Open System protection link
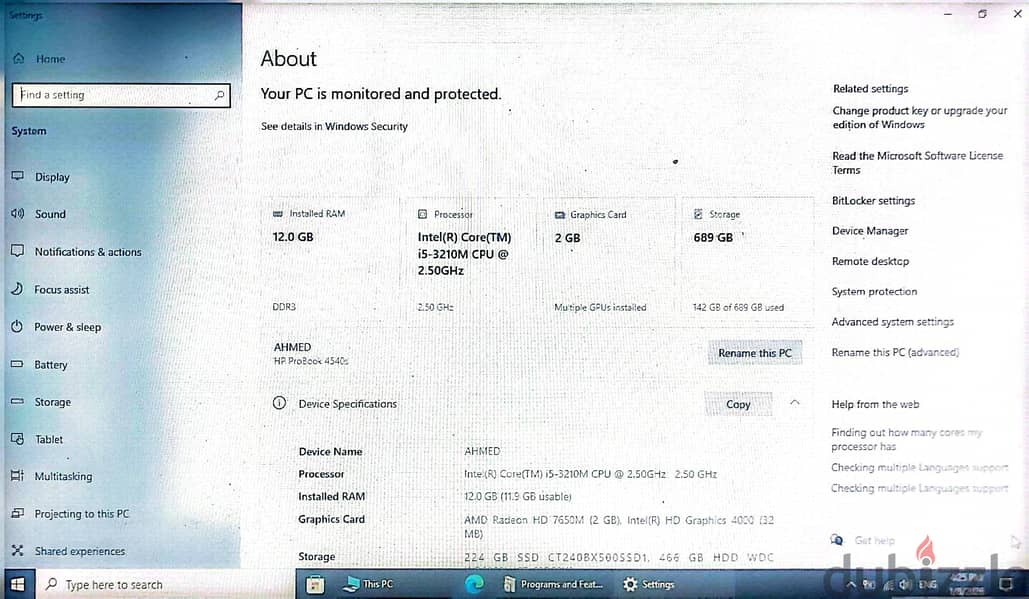 pyautogui.click(x=874, y=291)
